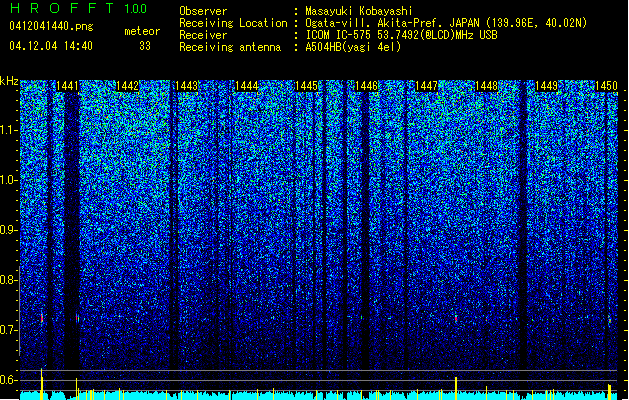This screenshot has width=629, height=400.
Task: Click the 1443 time marker
Action: tap(187, 86)
